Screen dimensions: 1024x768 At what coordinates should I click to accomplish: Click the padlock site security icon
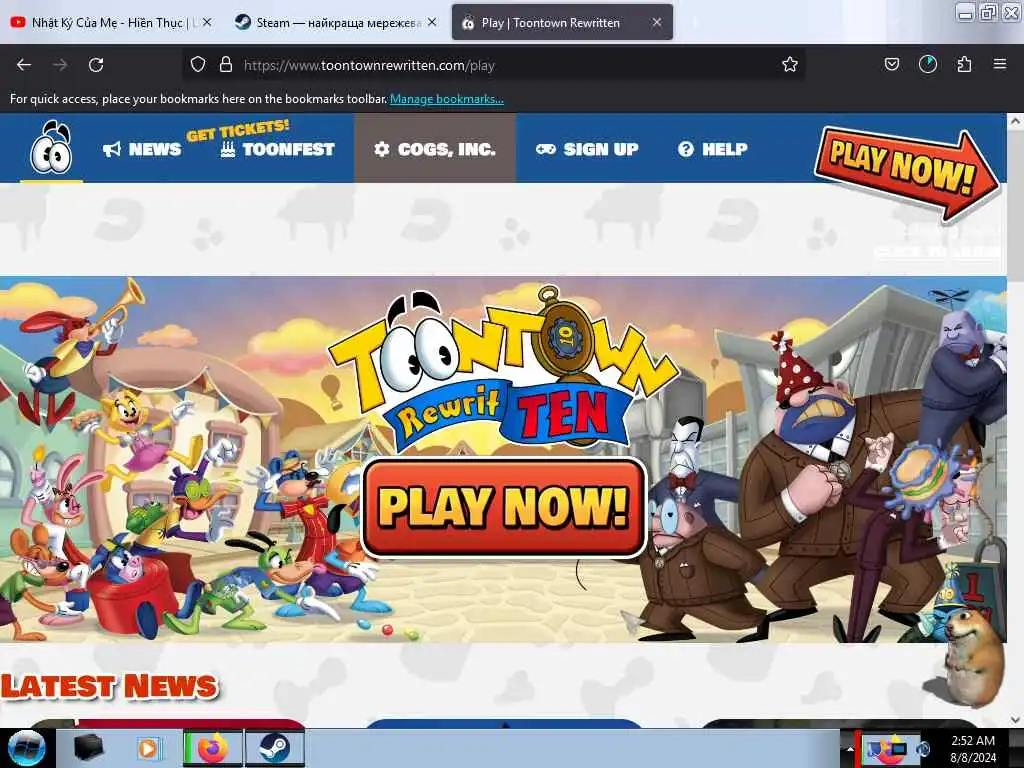[226, 65]
